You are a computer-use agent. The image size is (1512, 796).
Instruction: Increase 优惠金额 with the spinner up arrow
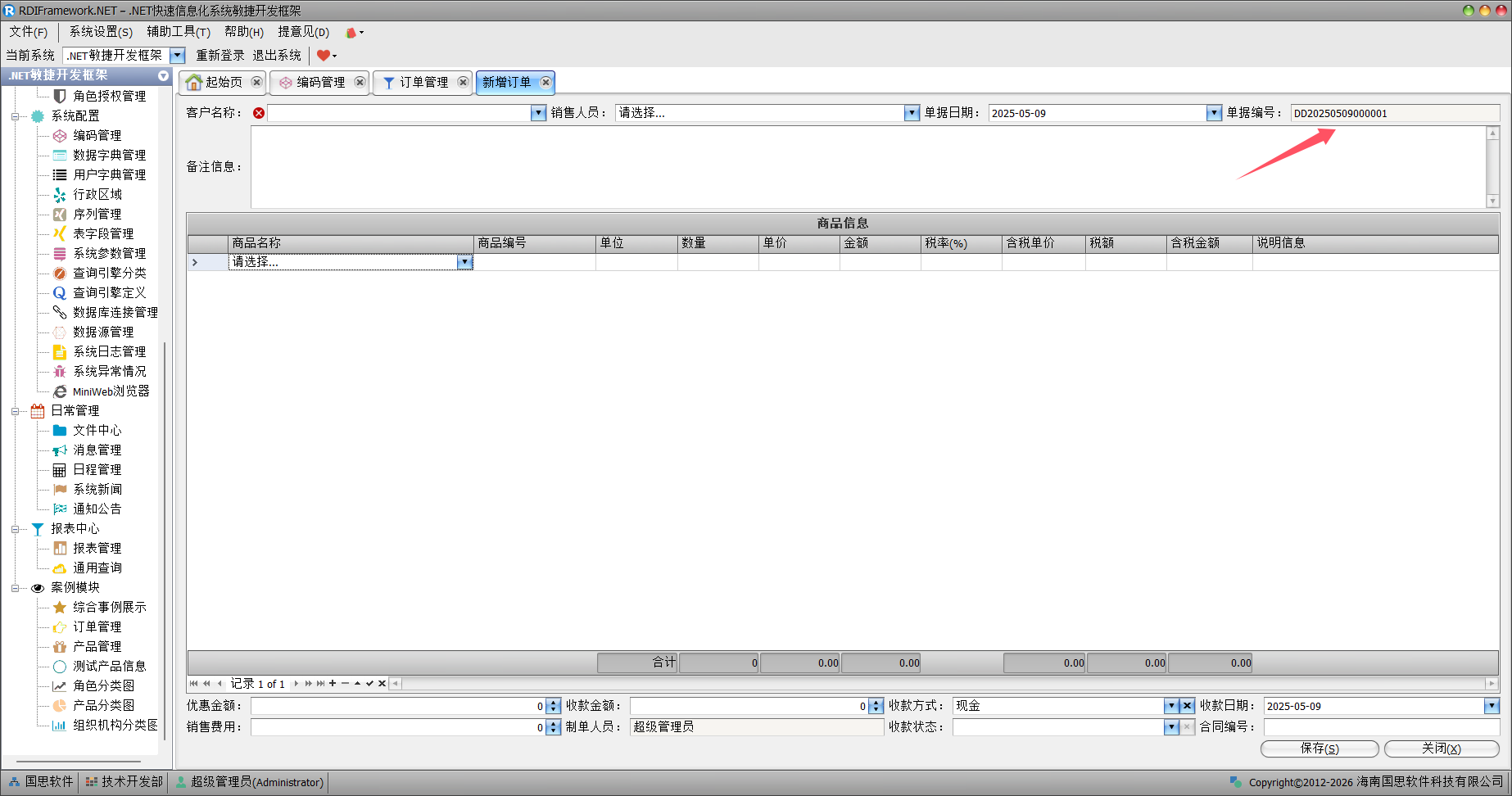[x=554, y=703]
